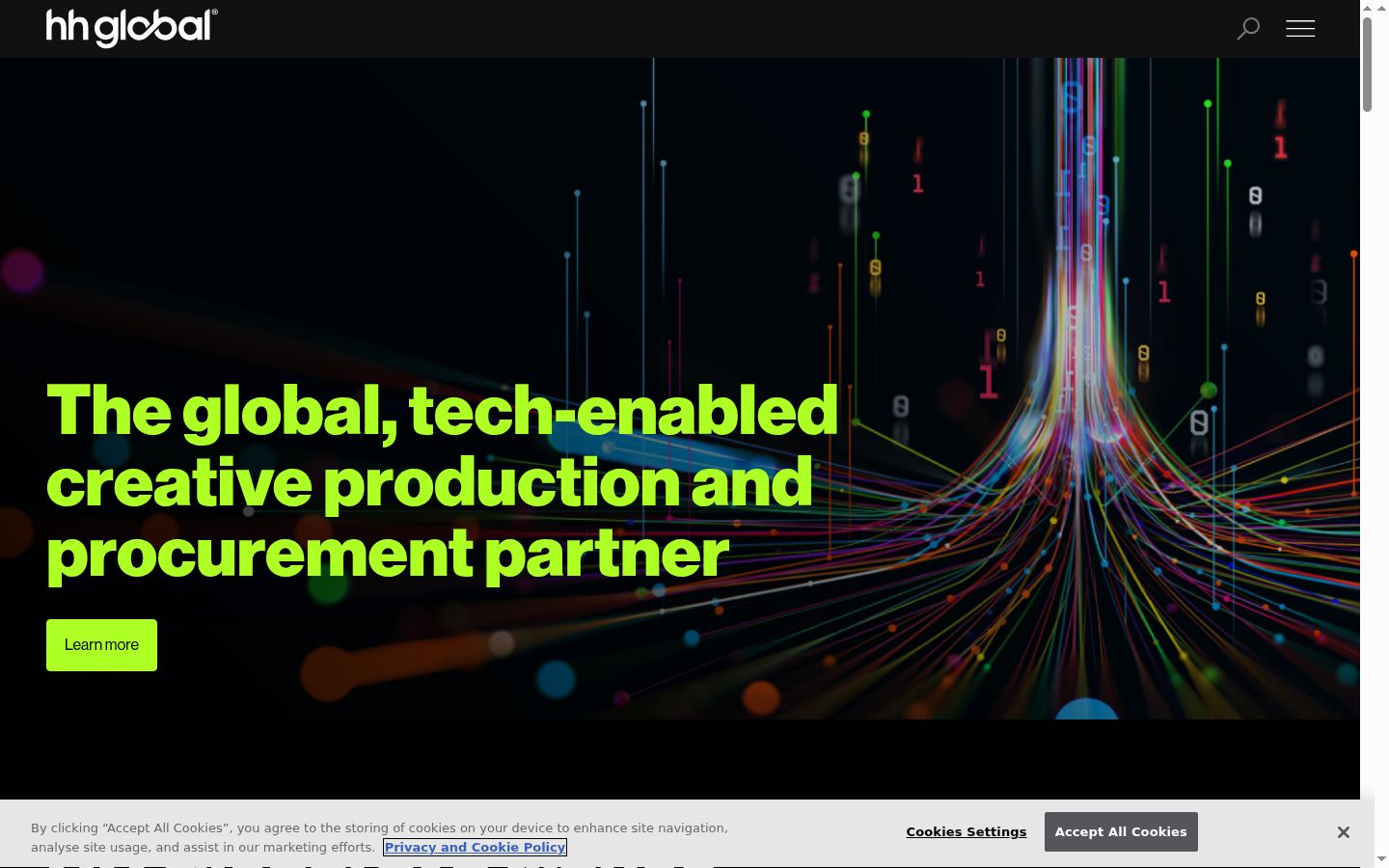Viewport: 1389px width, 868px height.
Task: Open the Privacy and Cookie Policy link
Action: [x=475, y=848]
